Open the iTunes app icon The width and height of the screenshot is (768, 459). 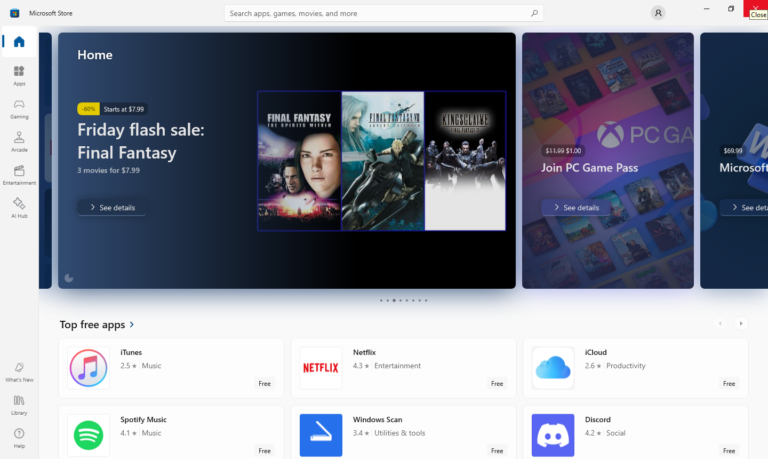coord(88,368)
